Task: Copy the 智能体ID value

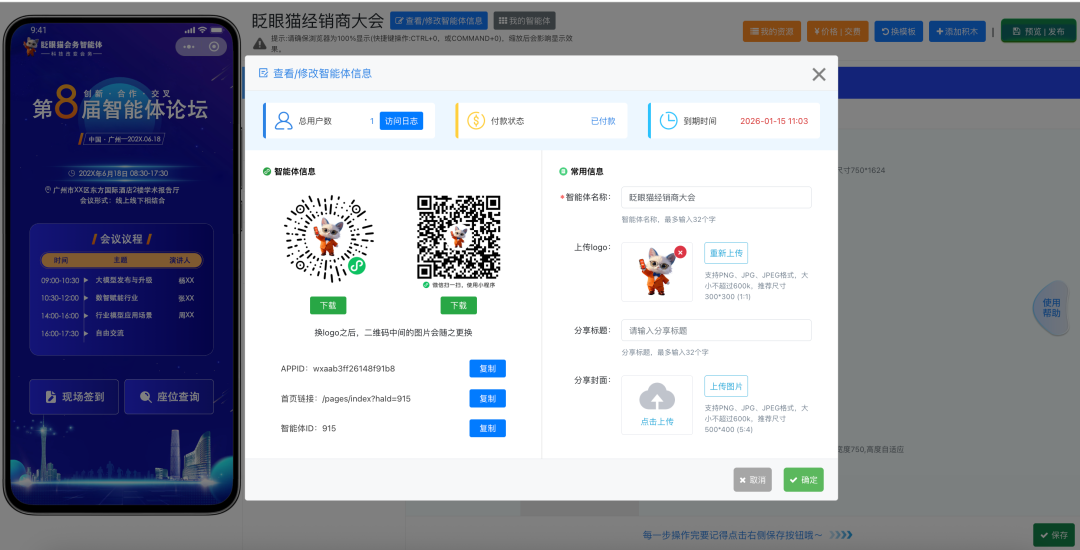Action: point(487,428)
